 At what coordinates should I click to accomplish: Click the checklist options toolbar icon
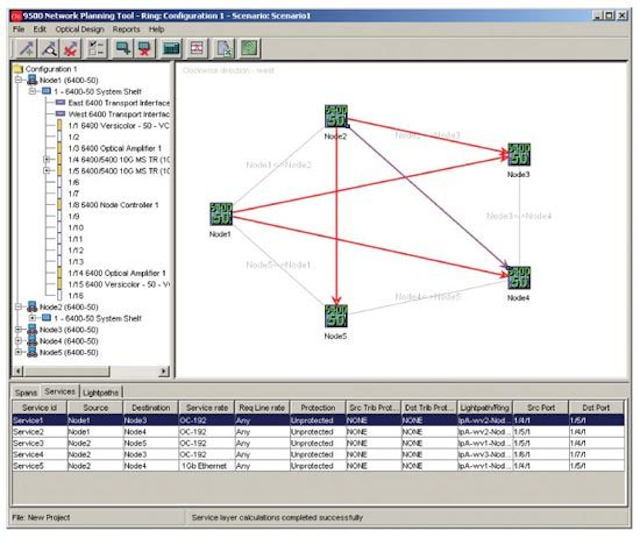point(97,49)
